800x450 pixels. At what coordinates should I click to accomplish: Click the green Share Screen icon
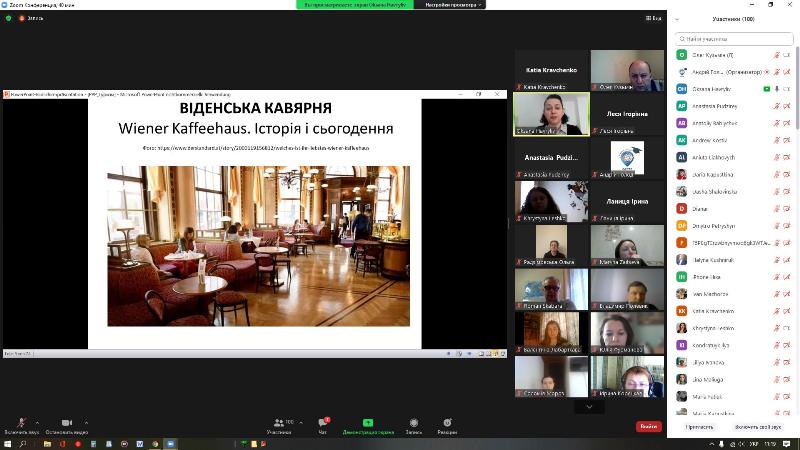pyautogui.click(x=368, y=422)
